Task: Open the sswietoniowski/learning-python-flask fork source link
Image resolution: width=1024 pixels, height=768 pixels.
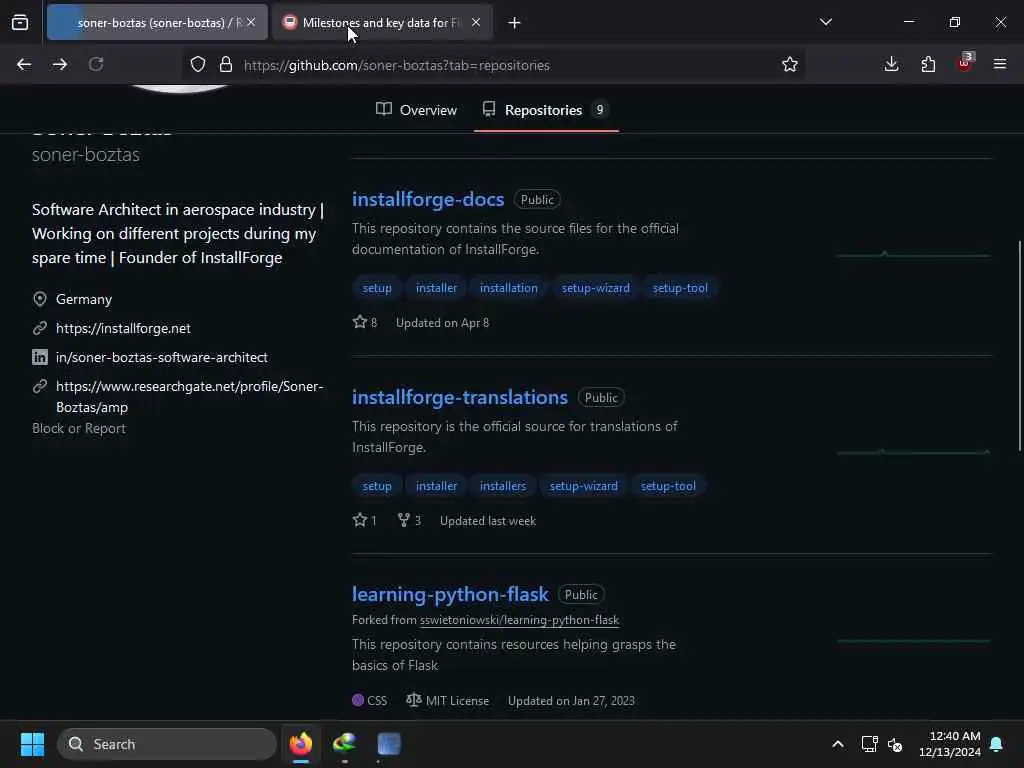Action: pos(519,620)
